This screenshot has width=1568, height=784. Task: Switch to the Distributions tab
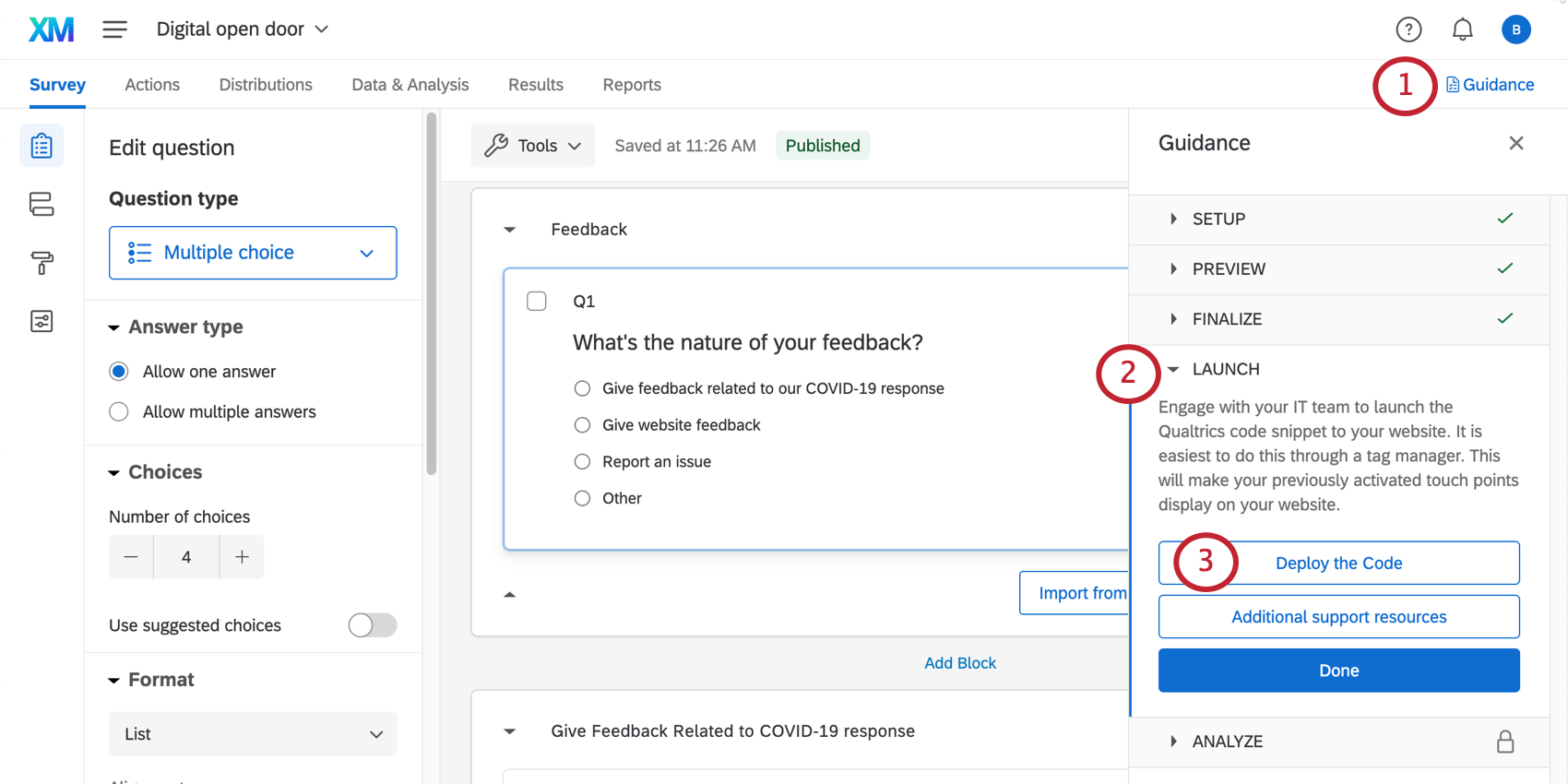click(266, 85)
